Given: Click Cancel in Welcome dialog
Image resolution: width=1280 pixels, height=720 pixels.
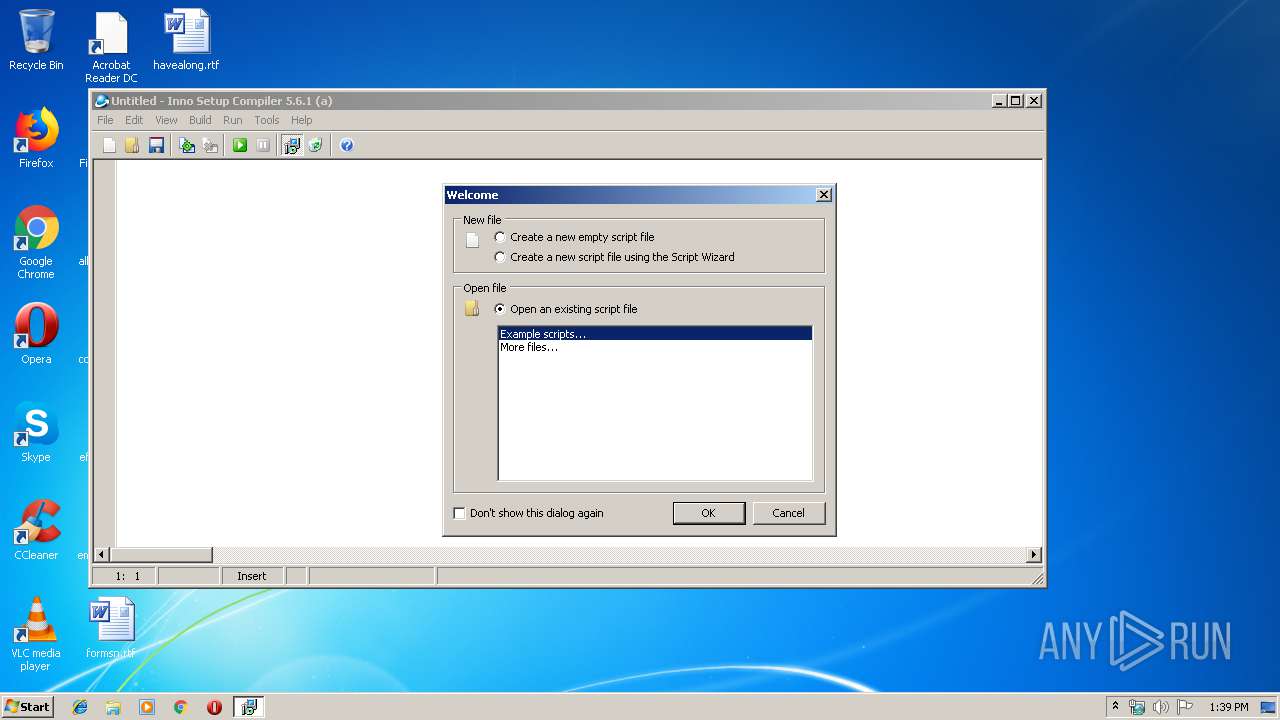Looking at the screenshot, I should tap(788, 513).
